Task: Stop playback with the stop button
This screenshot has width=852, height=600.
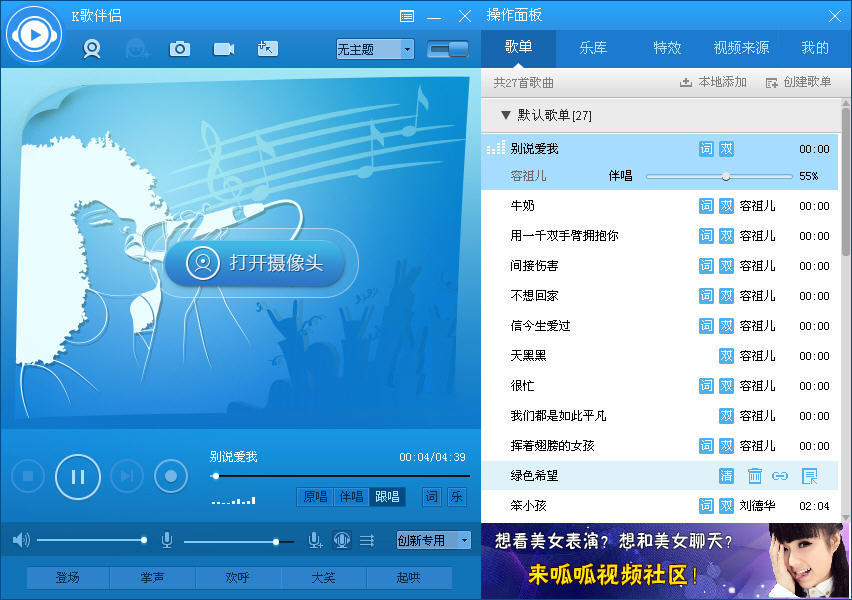Action: pos(28,476)
